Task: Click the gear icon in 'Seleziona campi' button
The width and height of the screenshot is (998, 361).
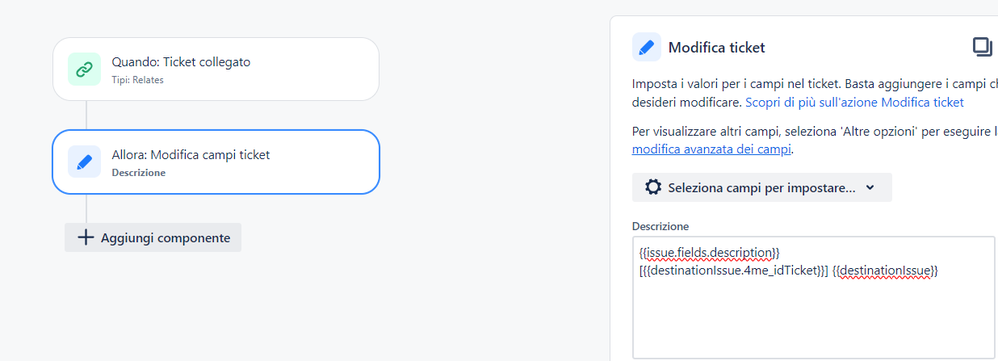Action: click(653, 187)
